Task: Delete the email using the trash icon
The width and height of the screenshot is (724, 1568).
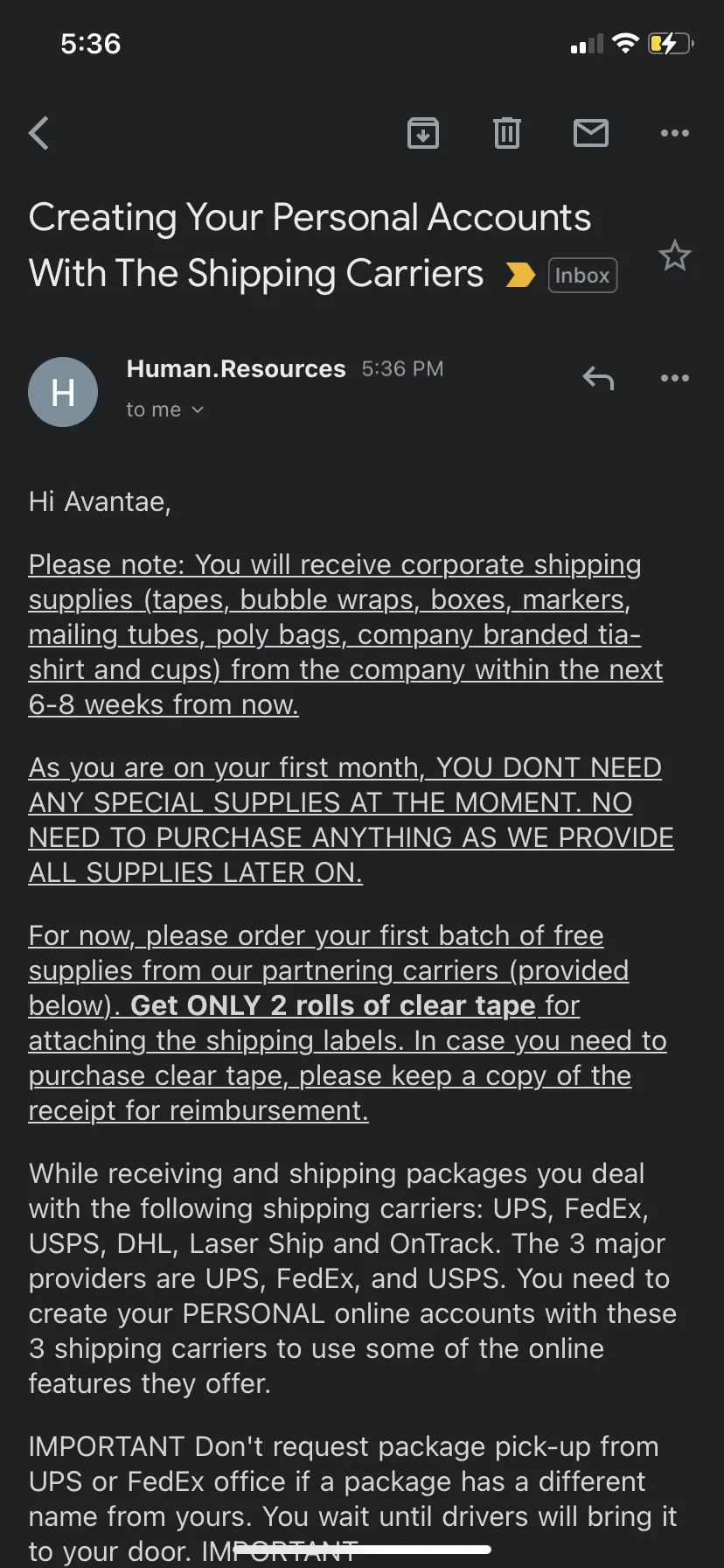Action: point(507,133)
